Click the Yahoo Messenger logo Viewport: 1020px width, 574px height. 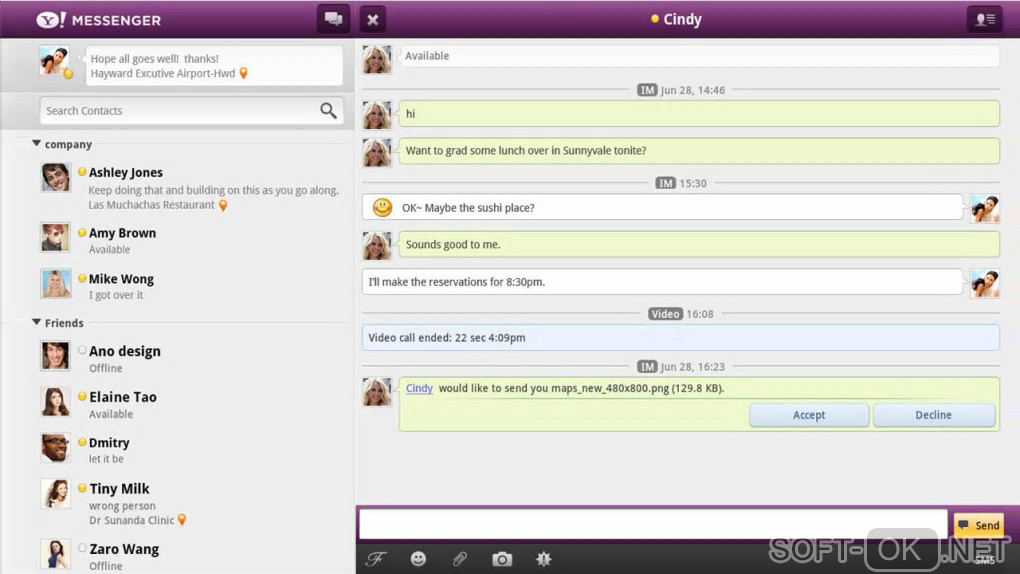[99, 20]
